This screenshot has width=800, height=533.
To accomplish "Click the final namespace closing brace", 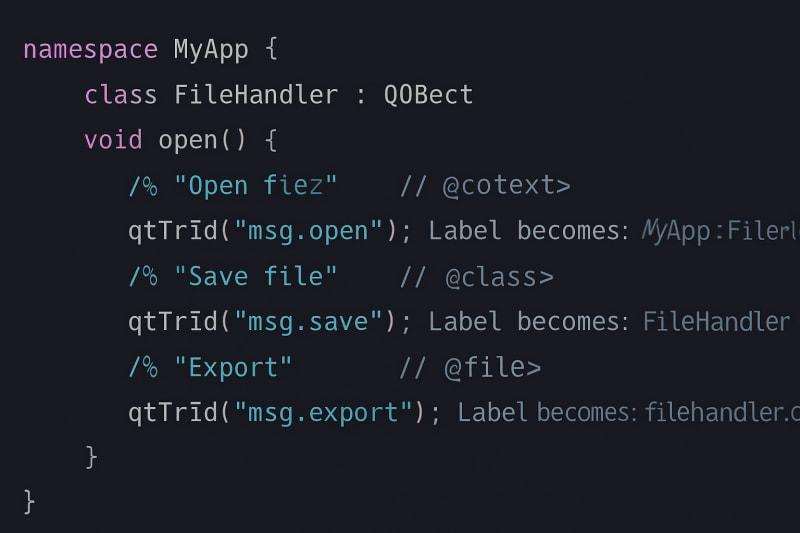I will click(x=30, y=499).
